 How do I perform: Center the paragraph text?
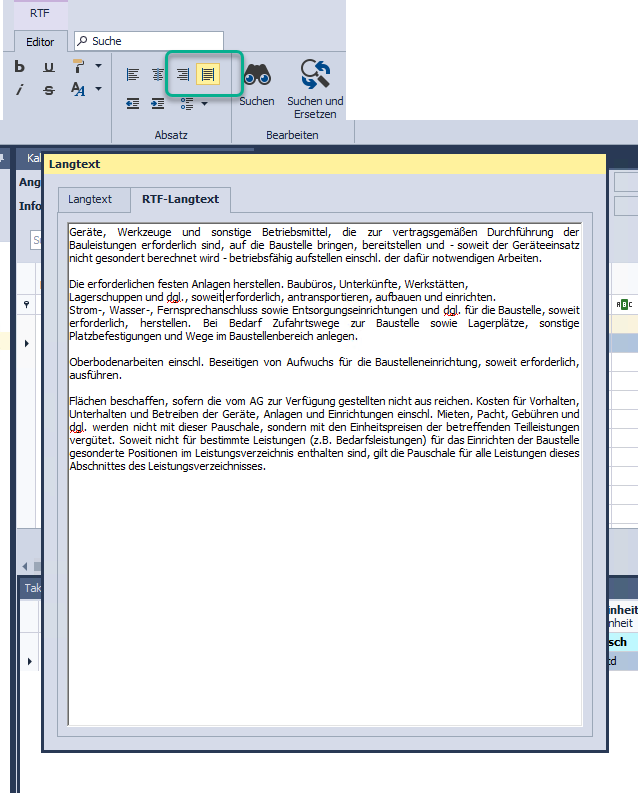[x=158, y=74]
